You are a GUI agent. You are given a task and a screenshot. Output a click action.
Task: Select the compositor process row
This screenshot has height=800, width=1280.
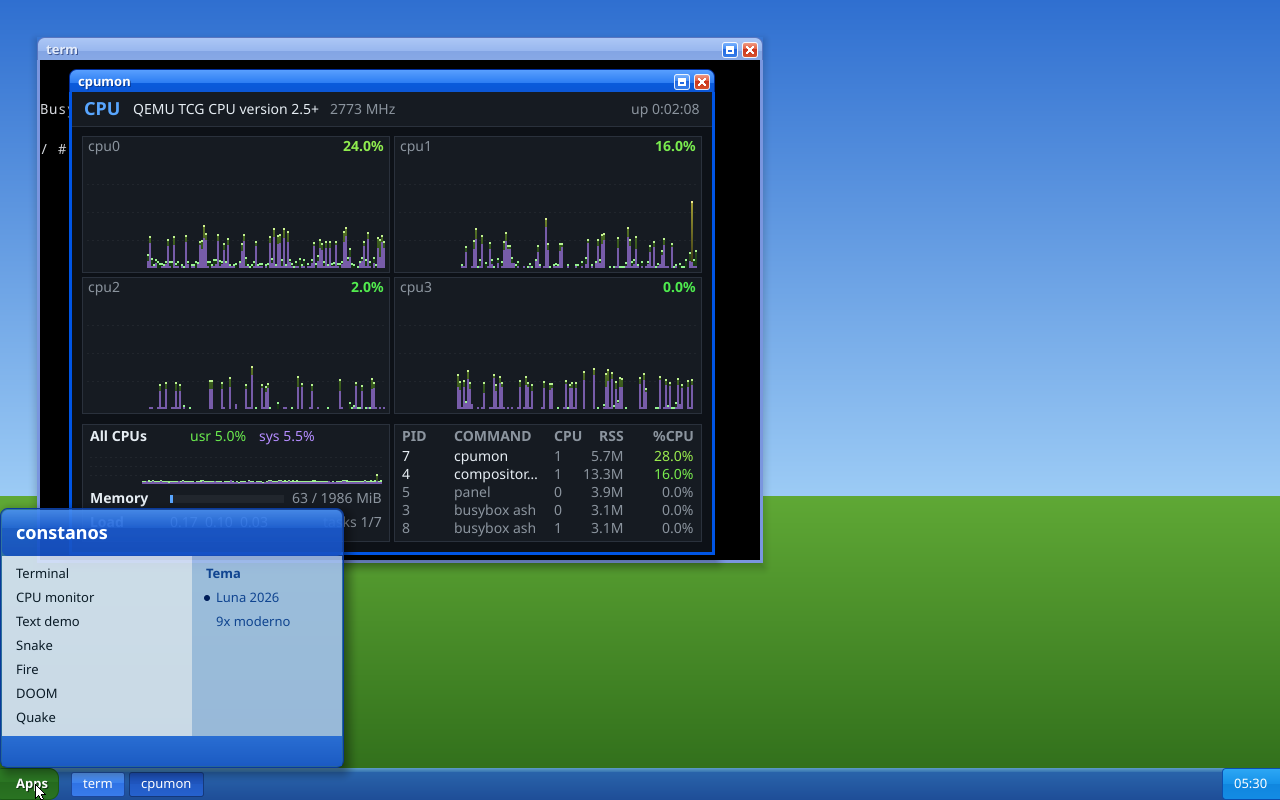tap(548, 474)
